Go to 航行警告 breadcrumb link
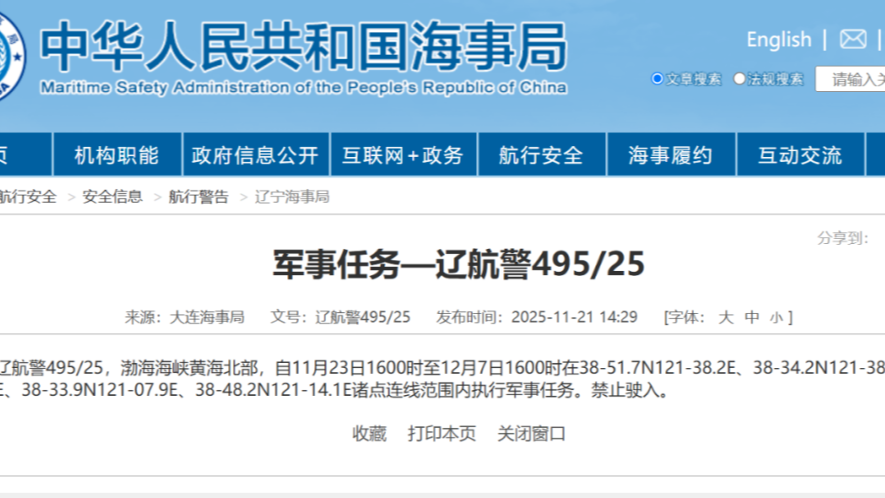The height and width of the screenshot is (498, 885). point(198,196)
